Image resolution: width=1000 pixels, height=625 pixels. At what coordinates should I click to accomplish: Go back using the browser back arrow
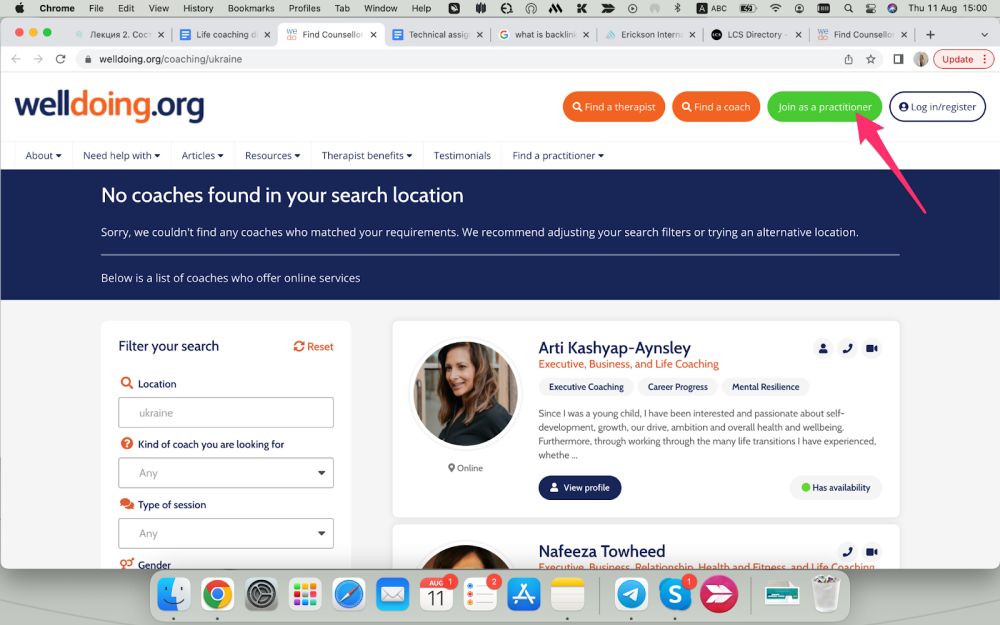pyautogui.click(x=16, y=59)
